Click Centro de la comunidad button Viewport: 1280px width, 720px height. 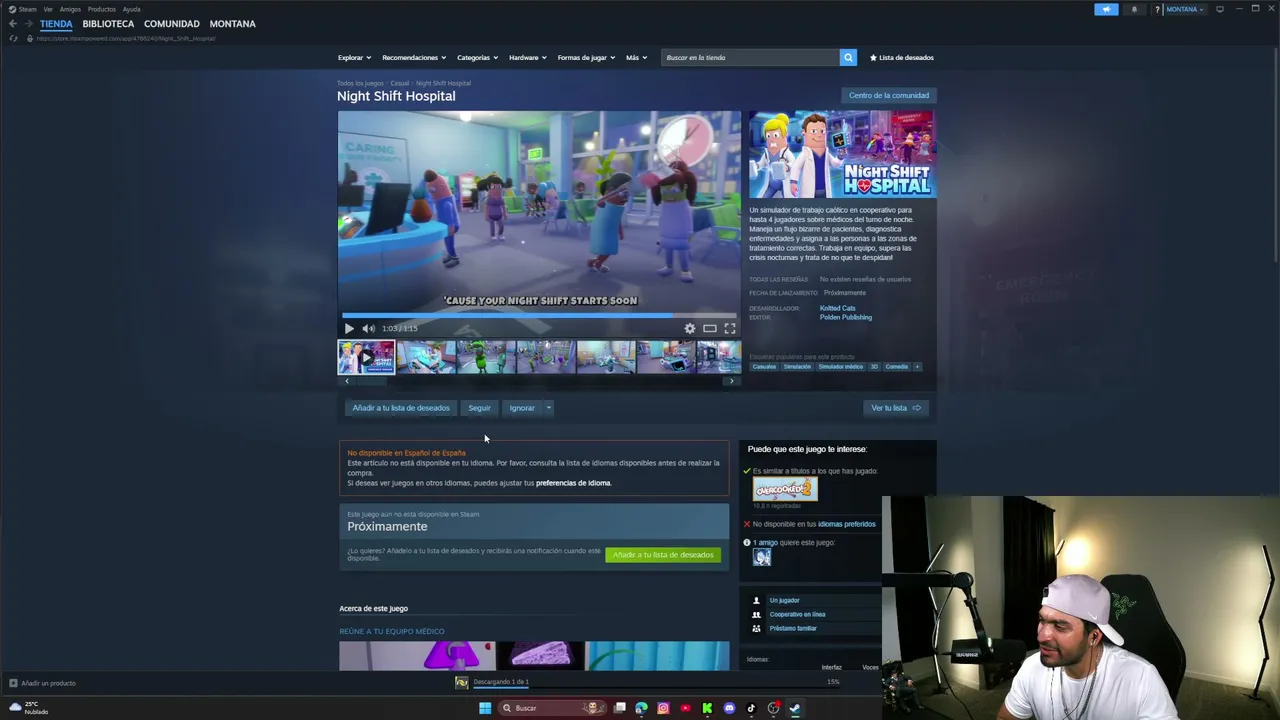pos(889,96)
